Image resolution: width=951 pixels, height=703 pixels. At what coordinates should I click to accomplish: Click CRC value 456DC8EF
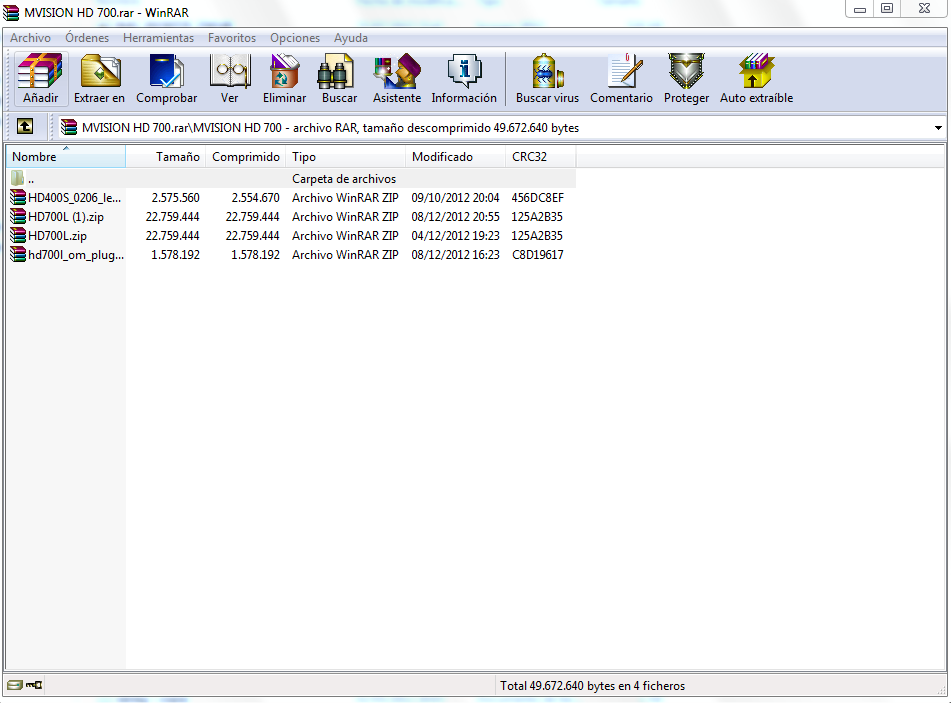(x=537, y=198)
